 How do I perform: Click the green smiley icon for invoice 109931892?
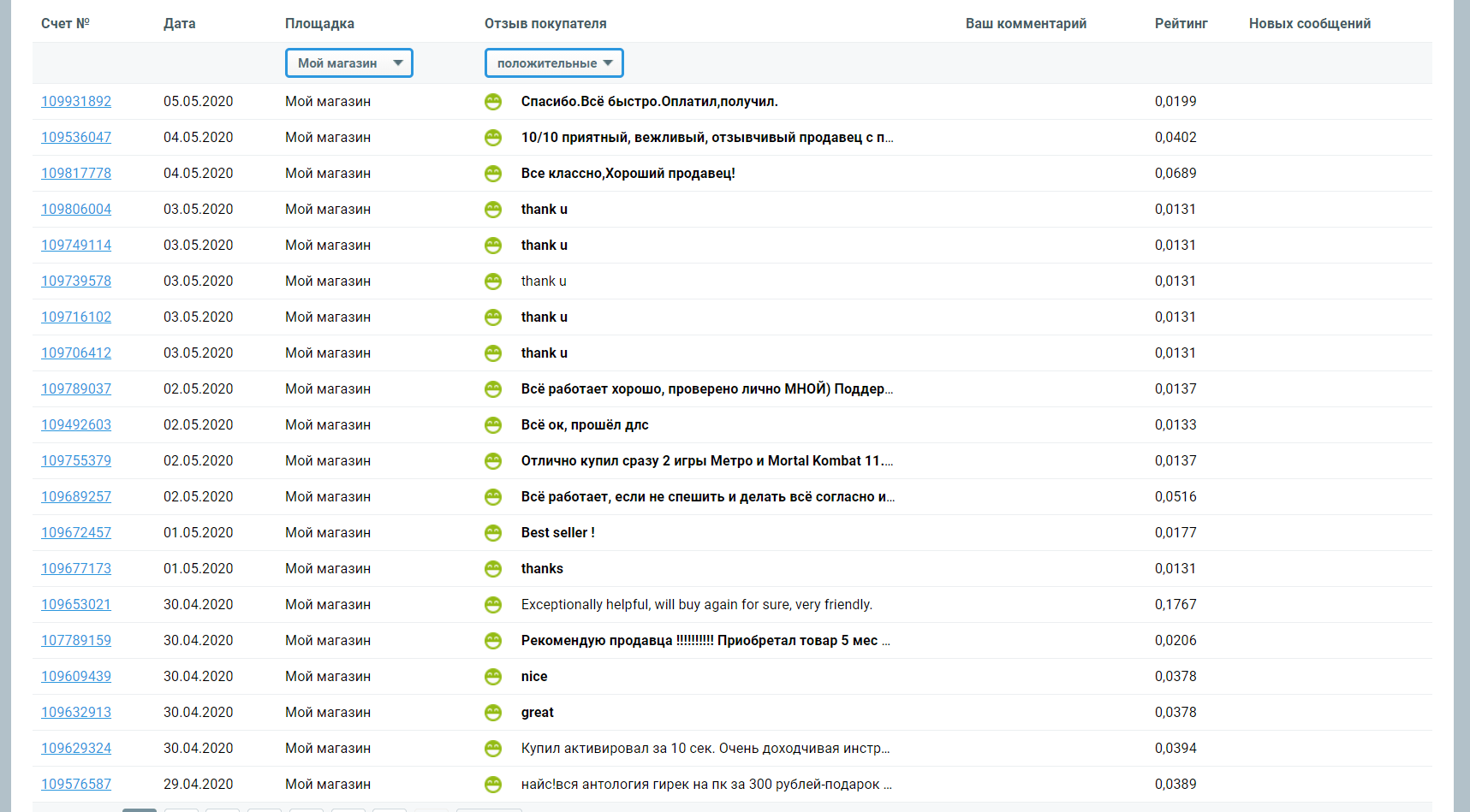coord(493,102)
